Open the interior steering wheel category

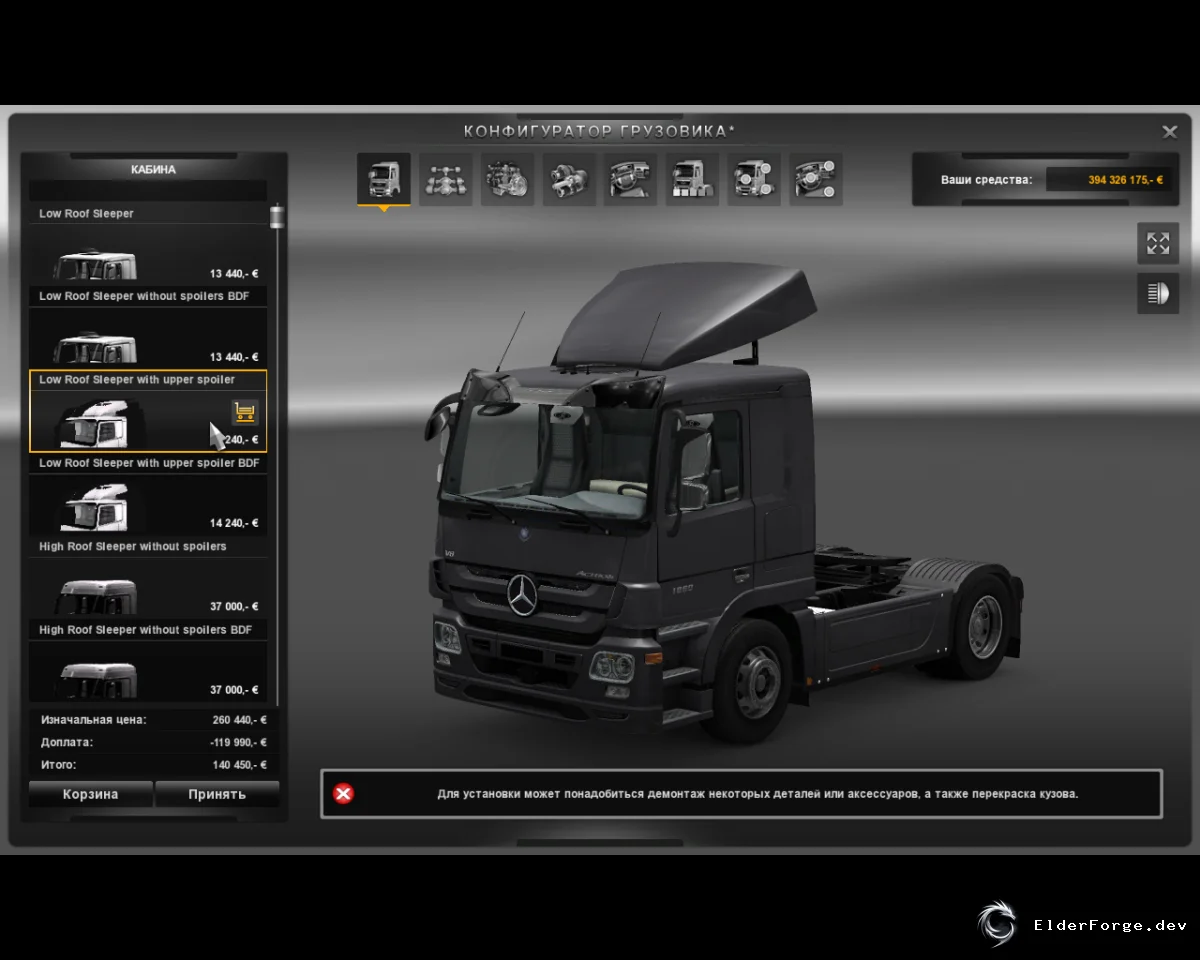[x=631, y=179]
